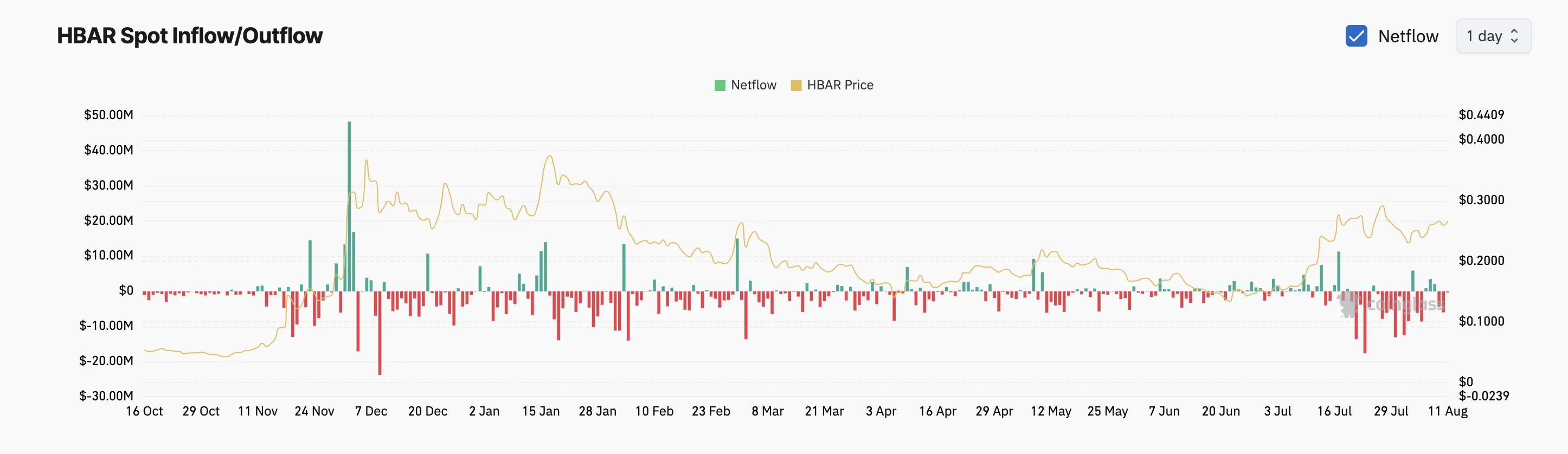Viewport: 1568px width, 454px height.
Task: Click the $50.00M left axis label
Action: pyautogui.click(x=108, y=115)
